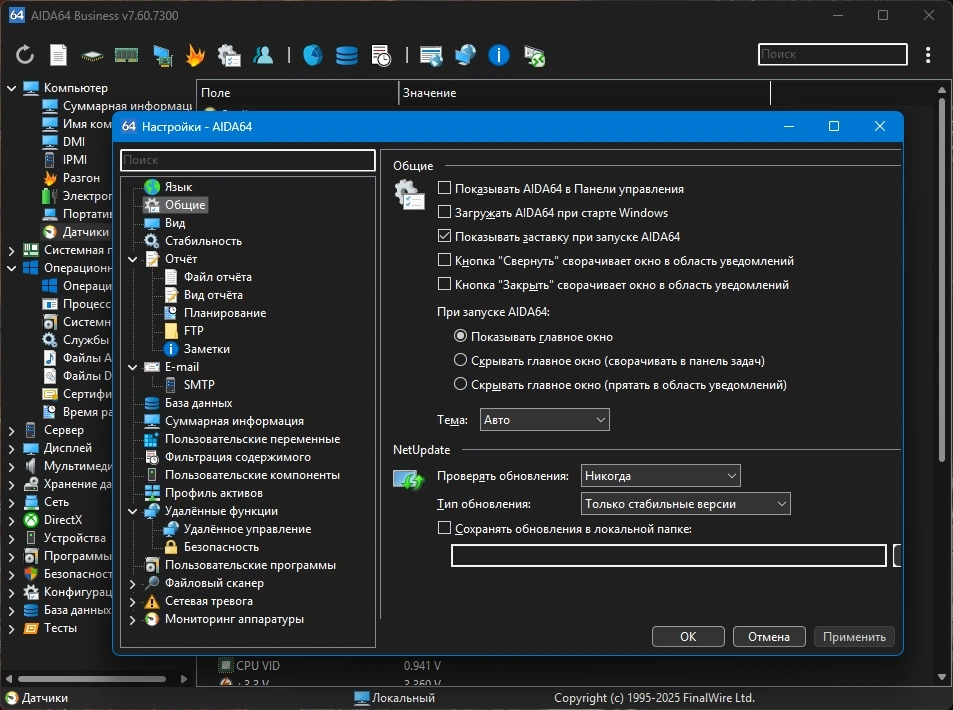
Task: Select IPMI in main window tree
Action: [75, 160]
